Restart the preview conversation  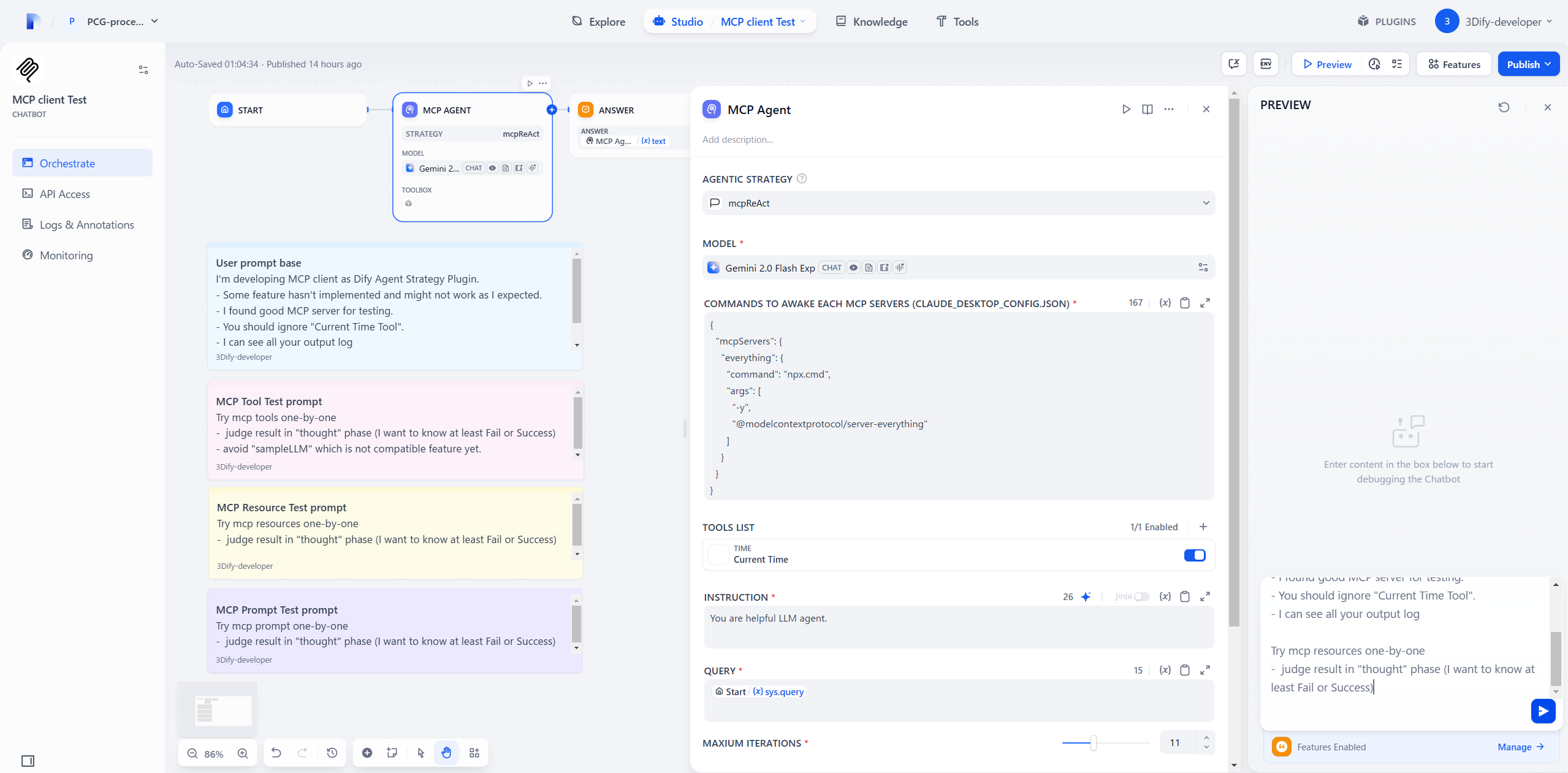click(1504, 107)
